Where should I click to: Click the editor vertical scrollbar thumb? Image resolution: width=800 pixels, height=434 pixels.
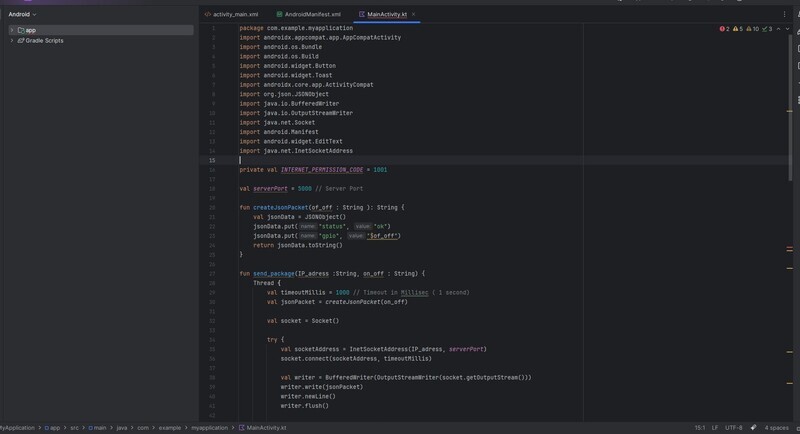790,107
